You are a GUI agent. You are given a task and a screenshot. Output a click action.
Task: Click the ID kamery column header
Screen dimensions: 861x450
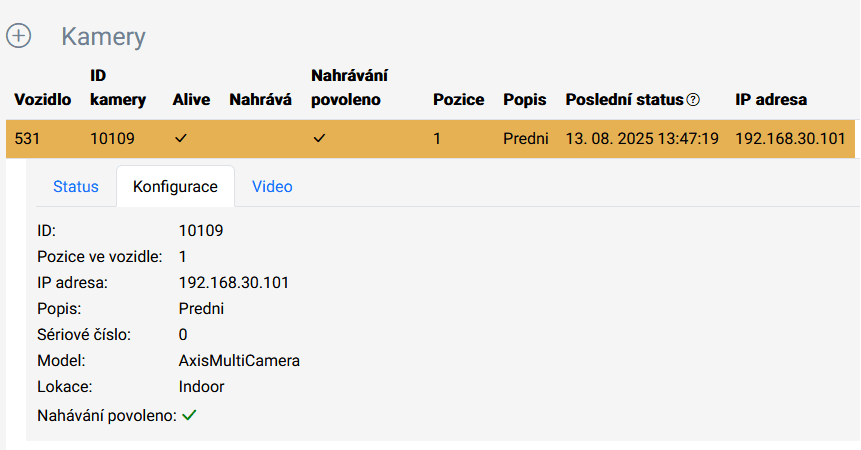(118, 88)
